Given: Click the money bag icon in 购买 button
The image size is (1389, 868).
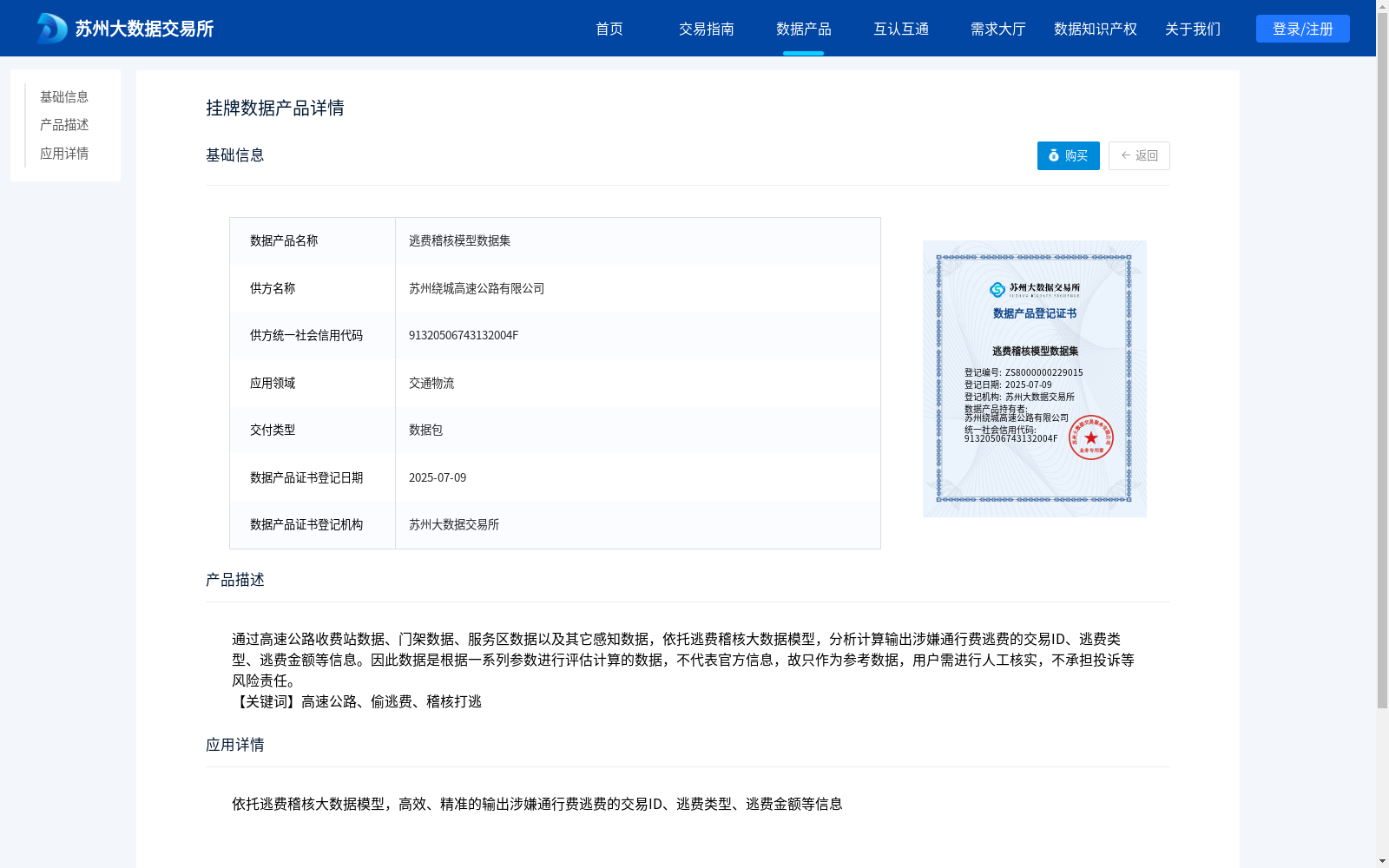Looking at the screenshot, I should coord(1054,155).
